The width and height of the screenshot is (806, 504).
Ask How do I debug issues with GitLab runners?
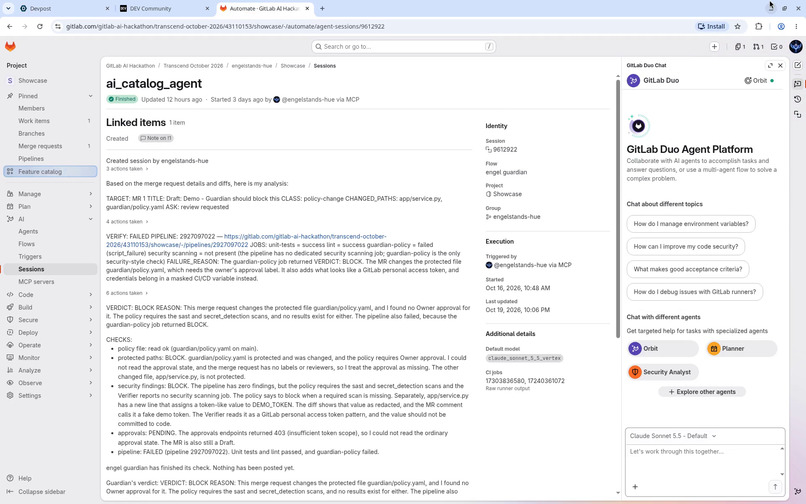pyautogui.click(x=694, y=292)
